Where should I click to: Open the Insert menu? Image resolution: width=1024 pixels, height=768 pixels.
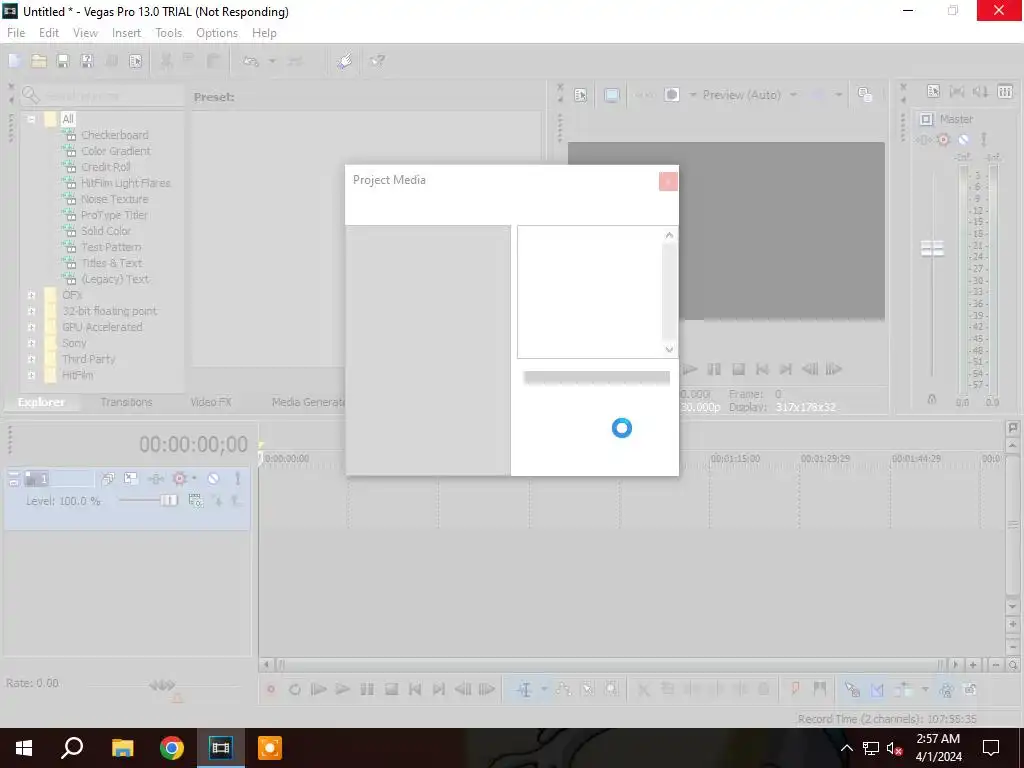[126, 33]
